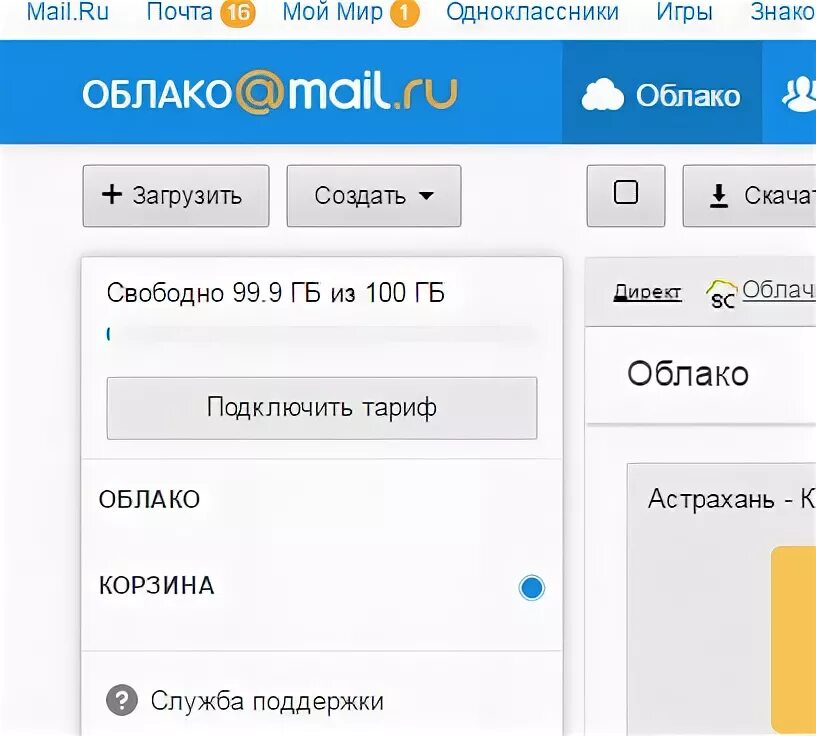Open the shared users icon tab
The image size is (816, 736).
(799, 94)
